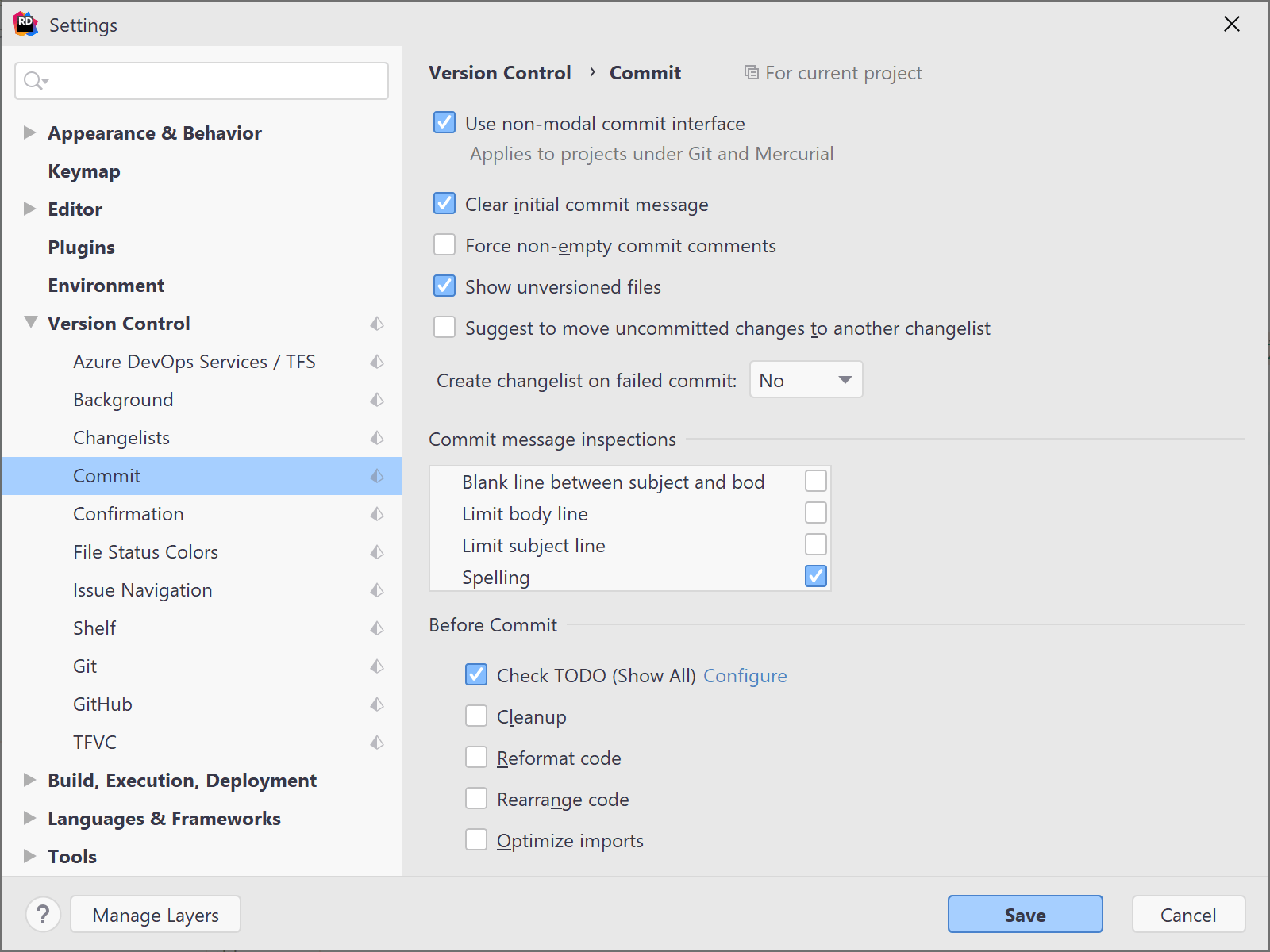Click the layer icon beside Git
The height and width of the screenshot is (952, 1270).
[377, 666]
